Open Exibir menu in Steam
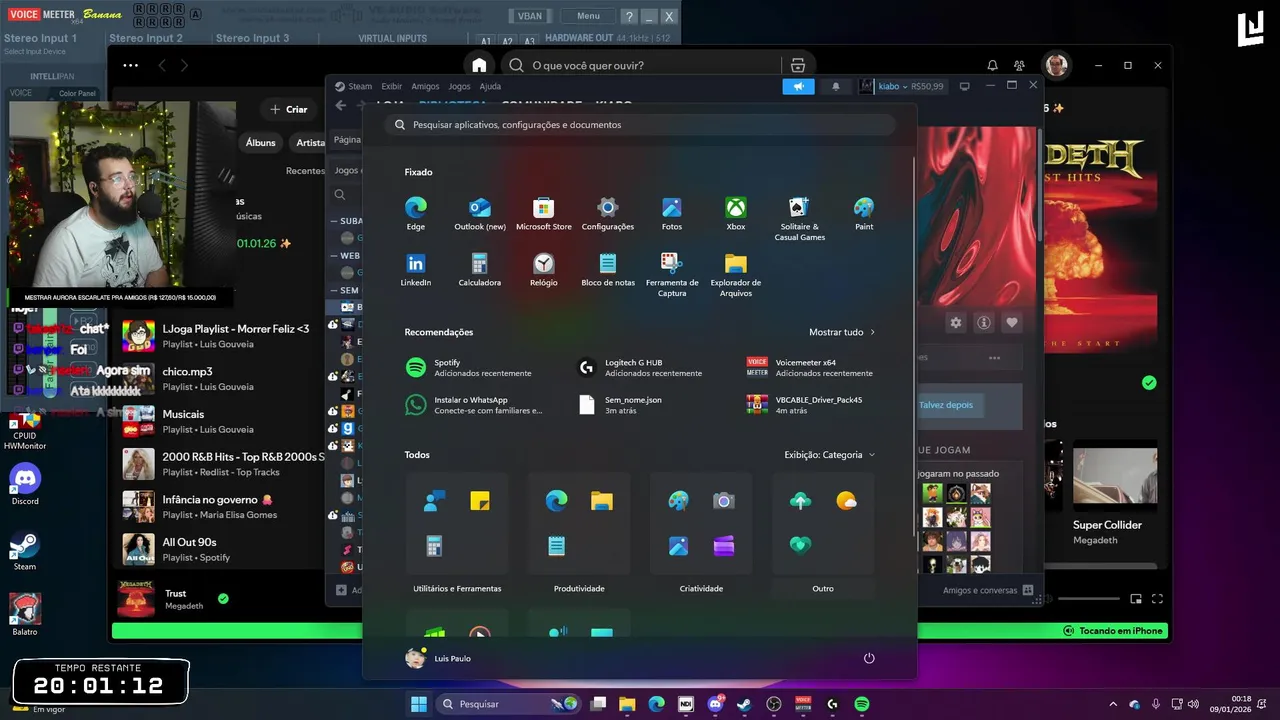This screenshot has width=1280, height=720. (391, 86)
